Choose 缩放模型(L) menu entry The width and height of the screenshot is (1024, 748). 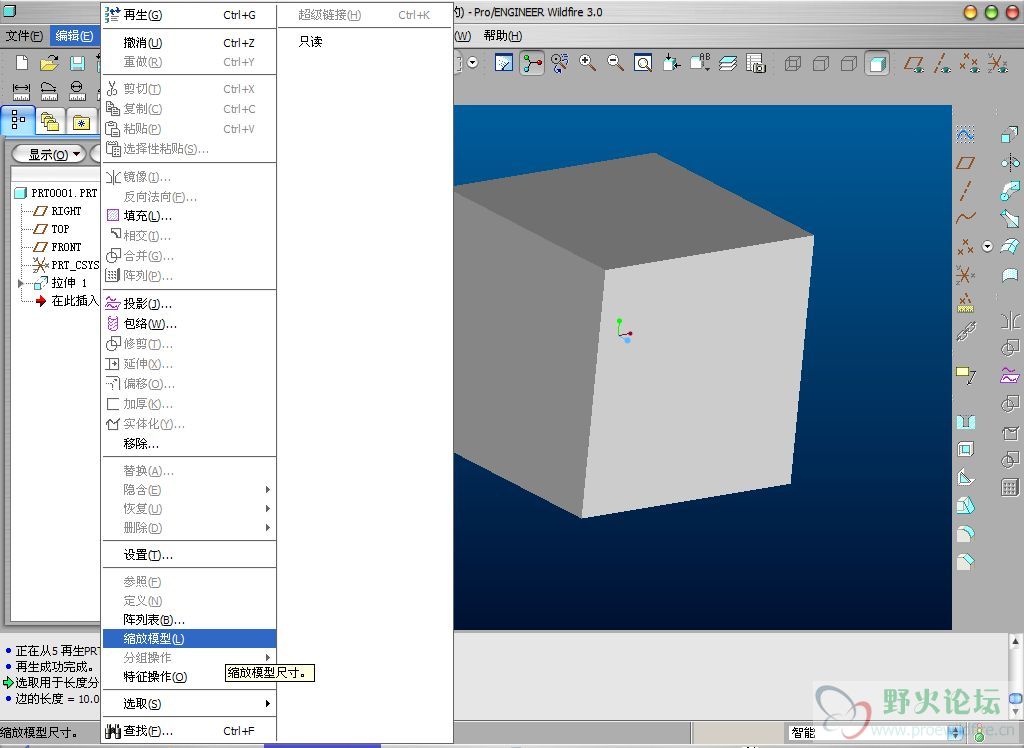click(189, 639)
